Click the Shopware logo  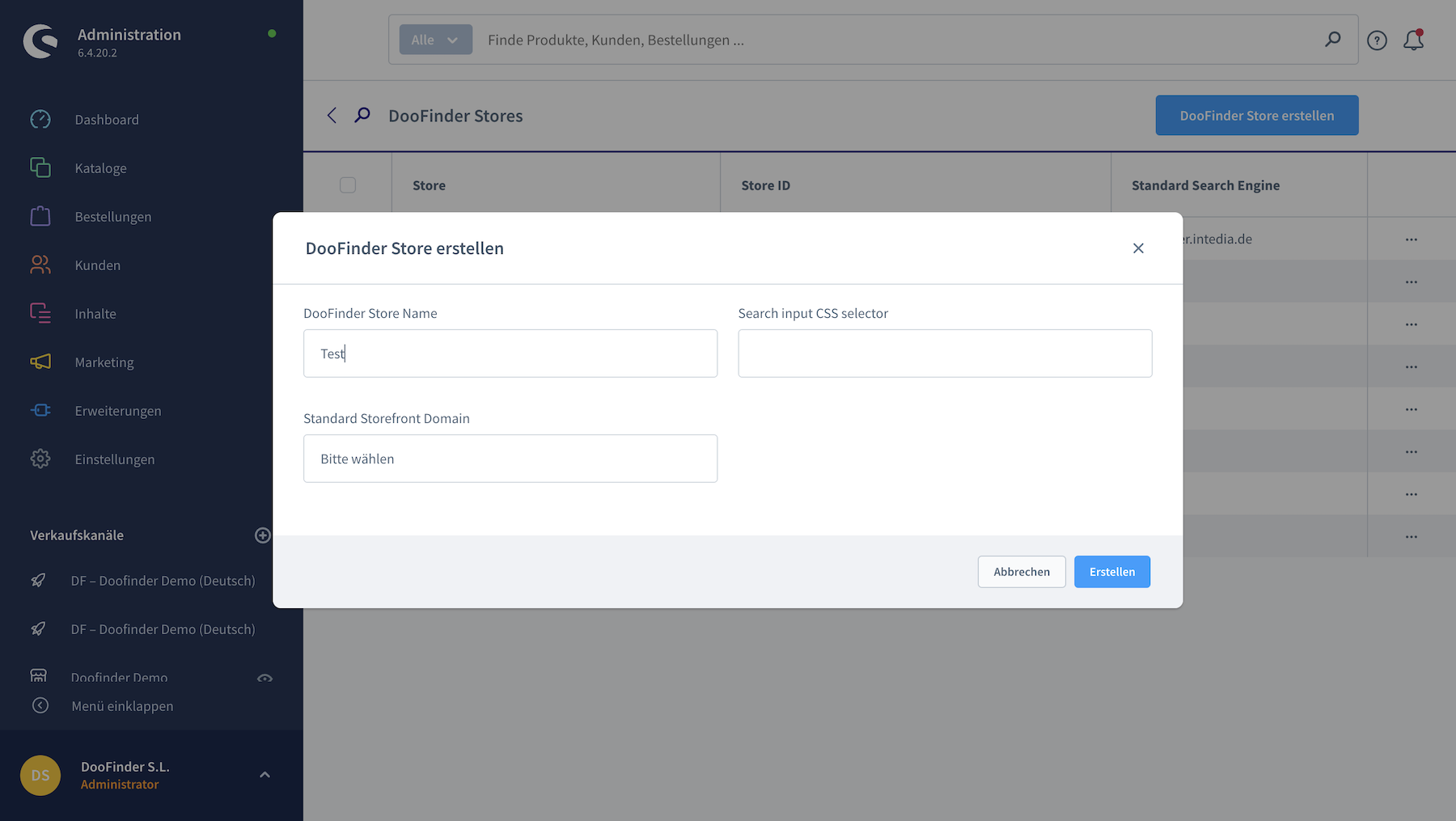(x=40, y=41)
